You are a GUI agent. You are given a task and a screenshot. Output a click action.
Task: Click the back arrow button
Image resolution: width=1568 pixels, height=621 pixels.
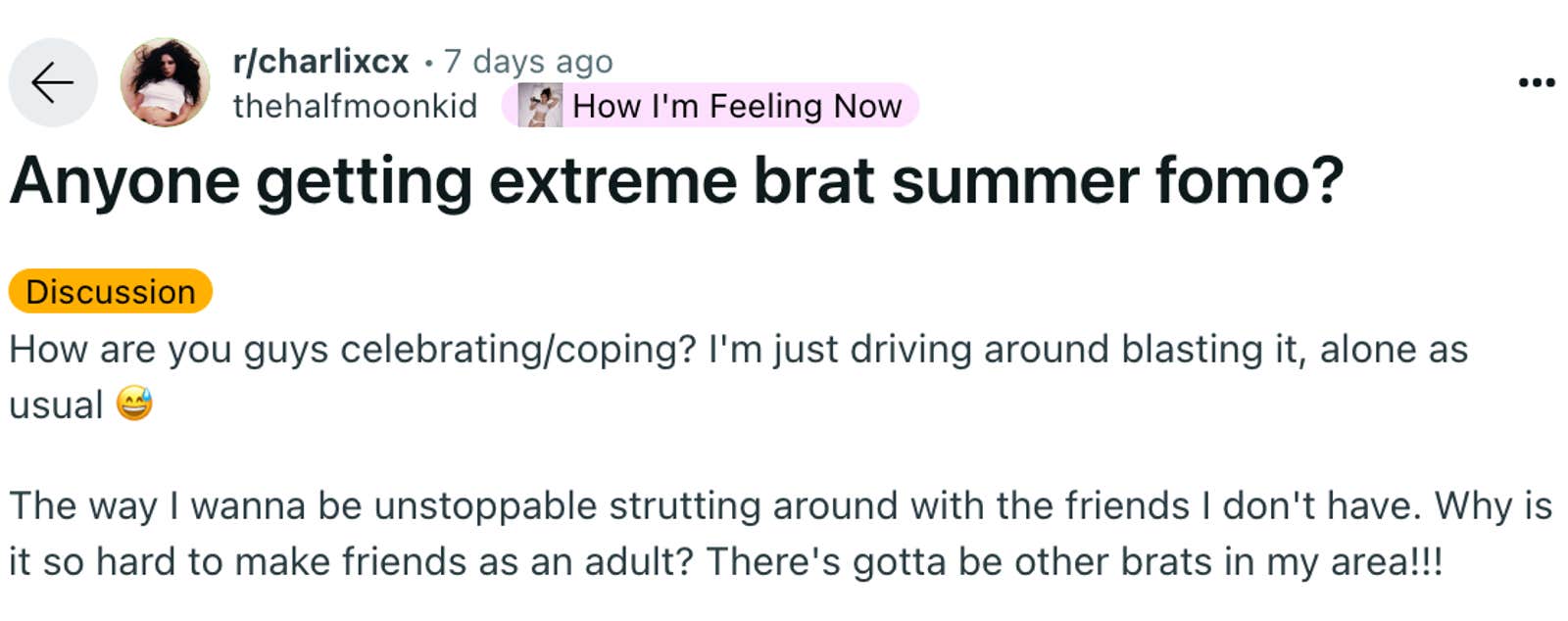[x=53, y=82]
